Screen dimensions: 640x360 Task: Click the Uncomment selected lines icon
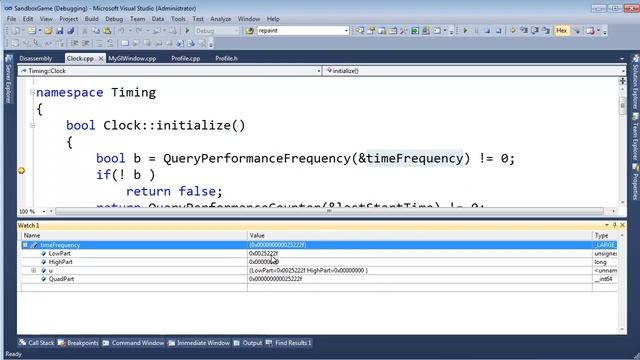coord(110,43)
